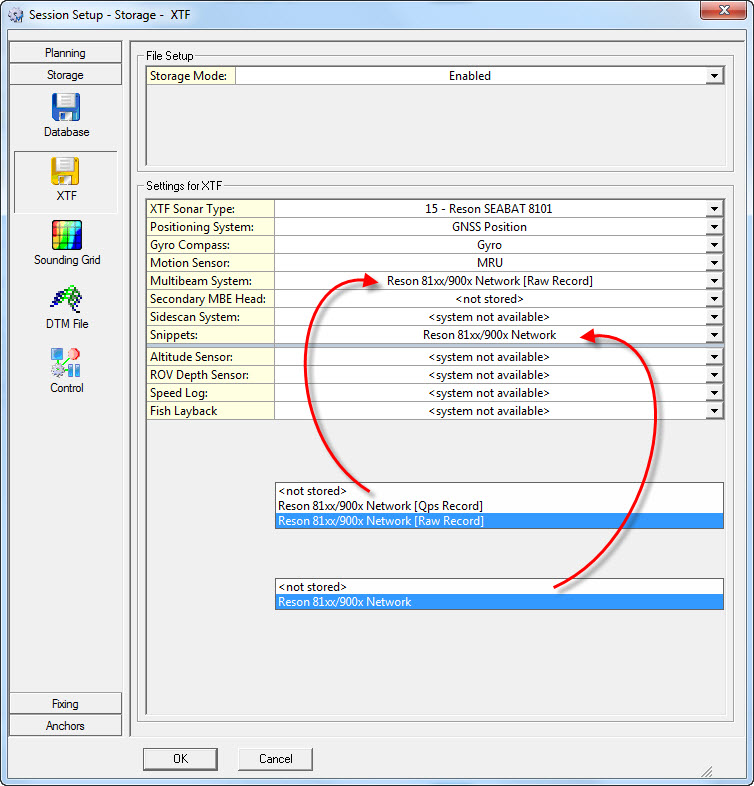The image size is (754, 786).
Task: Open the Gyro Compass dropdown arrow
Action: (x=714, y=245)
